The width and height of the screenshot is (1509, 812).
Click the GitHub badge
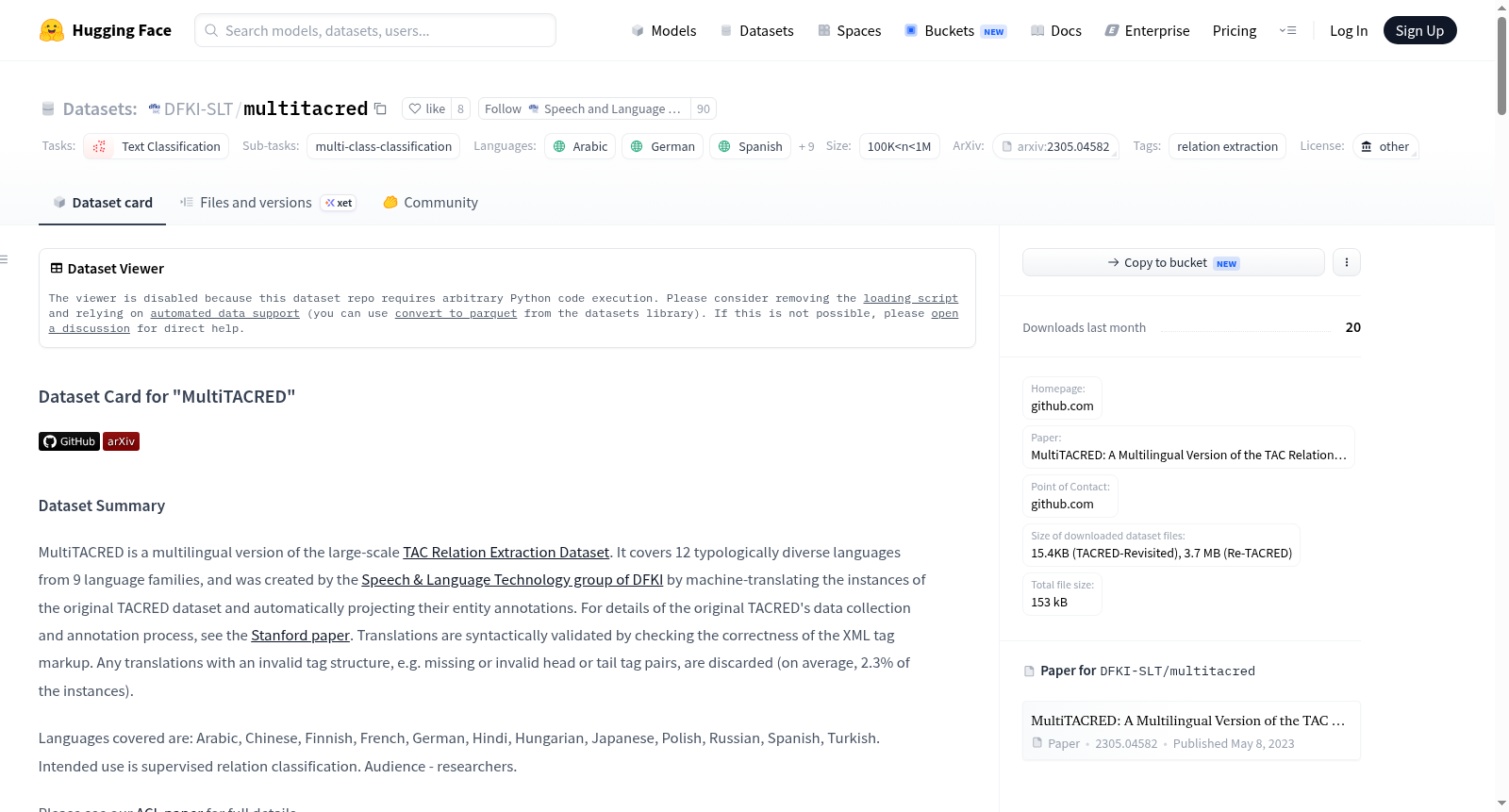point(69,441)
